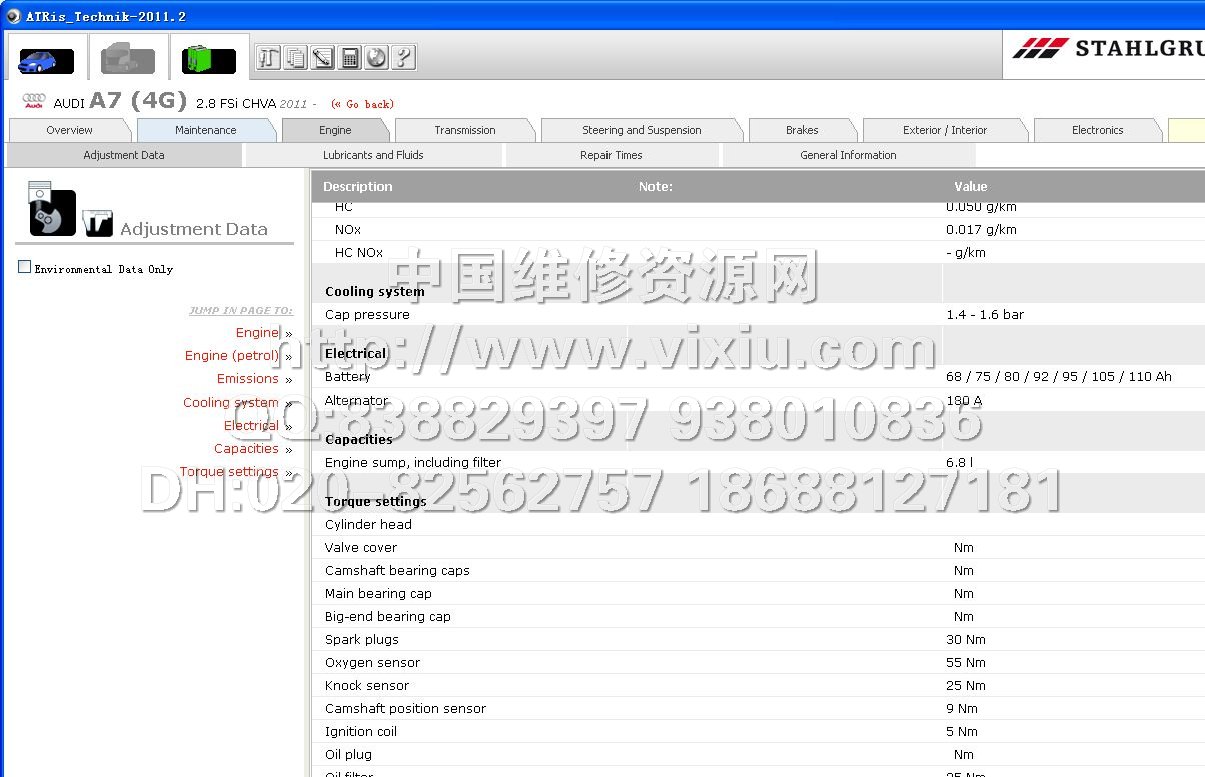The image size is (1205, 777).
Task: Click the Audi brand logo
Action: click(x=35, y=102)
